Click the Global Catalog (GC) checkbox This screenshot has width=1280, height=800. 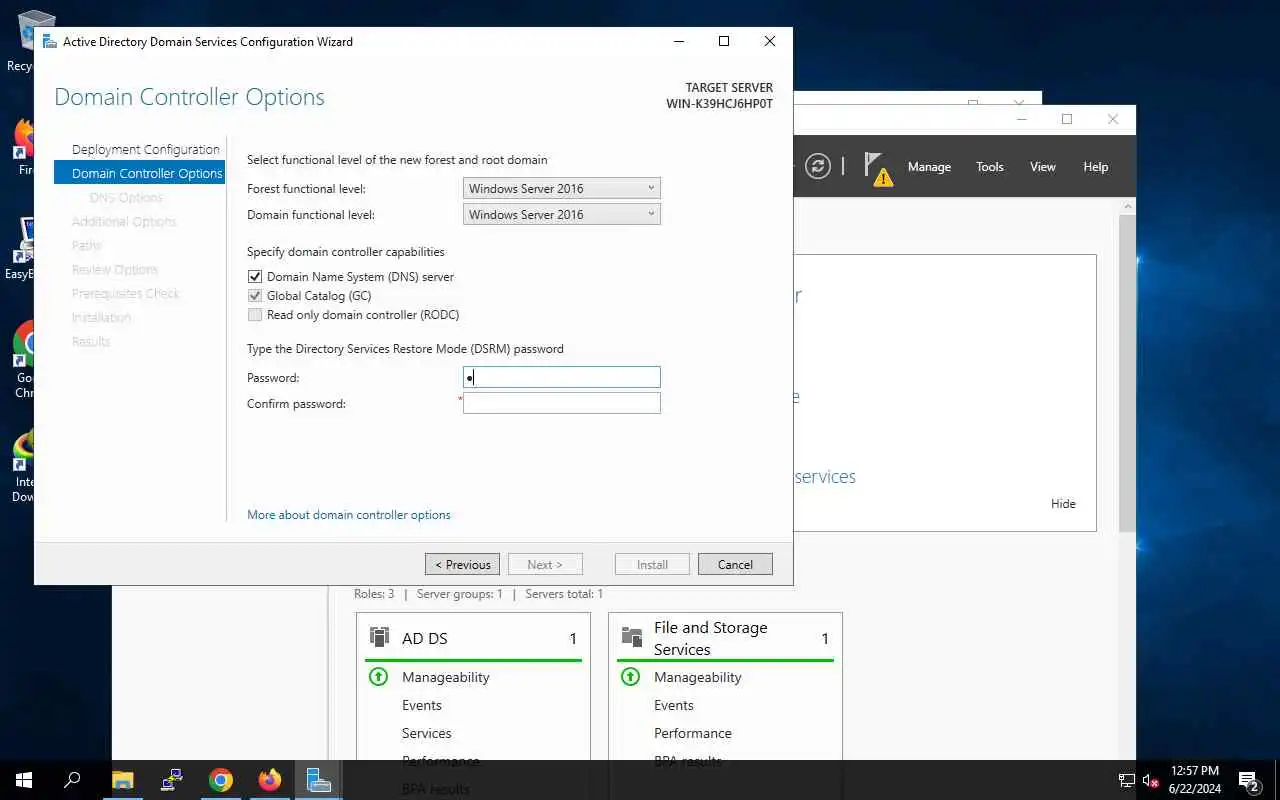coord(255,296)
